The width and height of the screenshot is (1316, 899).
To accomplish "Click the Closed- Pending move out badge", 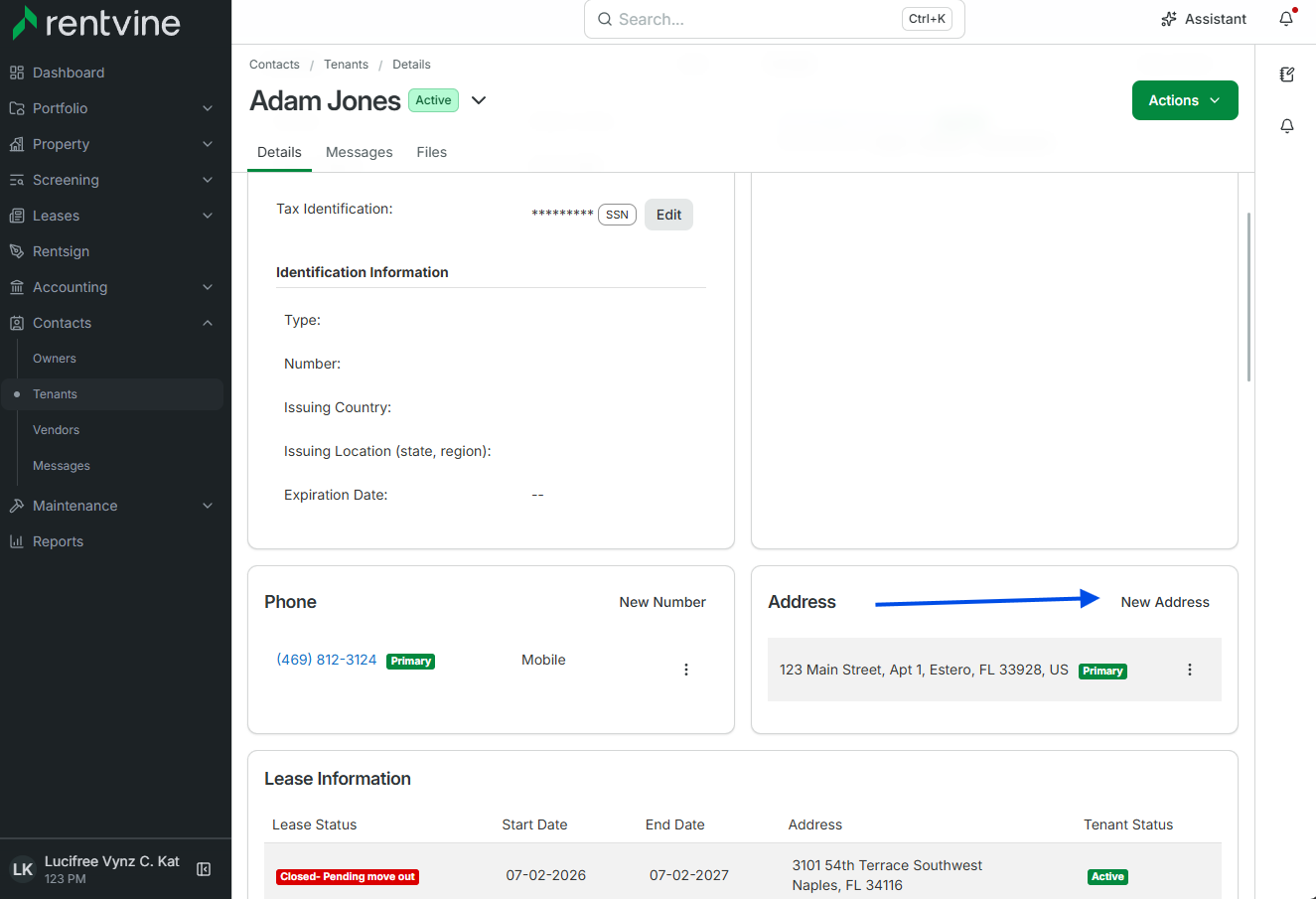I will point(348,876).
